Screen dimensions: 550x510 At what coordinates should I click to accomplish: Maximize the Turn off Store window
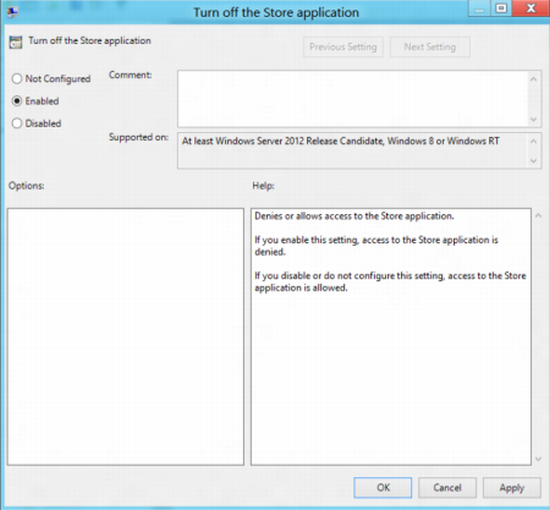(x=501, y=8)
